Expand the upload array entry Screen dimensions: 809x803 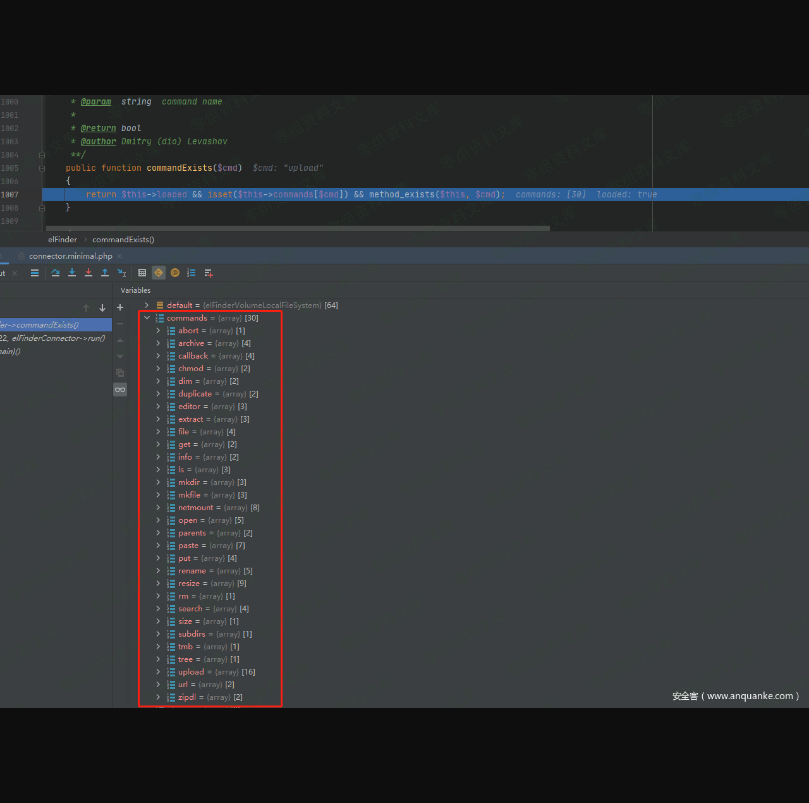158,672
